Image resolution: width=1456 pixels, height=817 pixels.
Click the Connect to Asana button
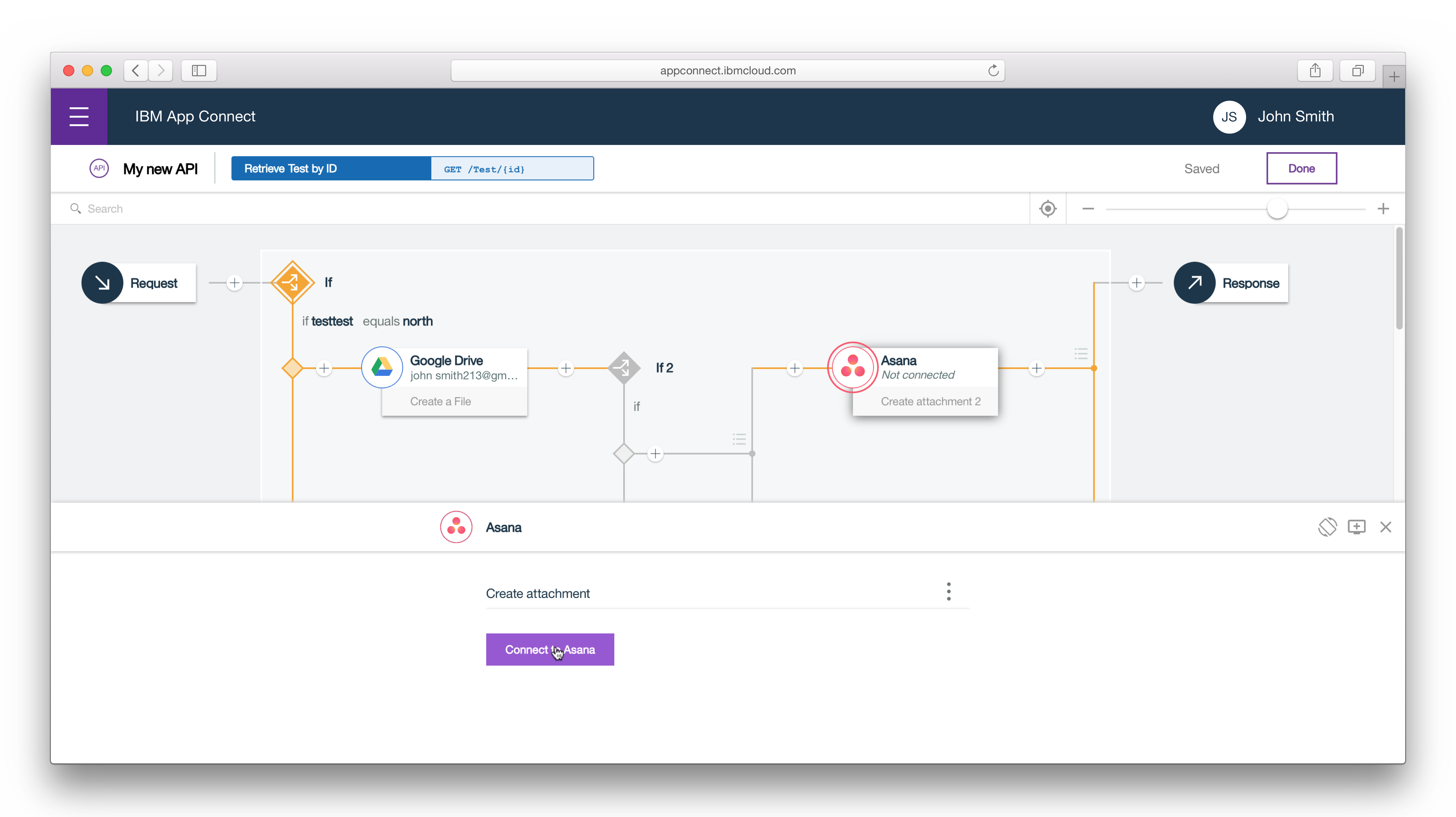(549, 650)
